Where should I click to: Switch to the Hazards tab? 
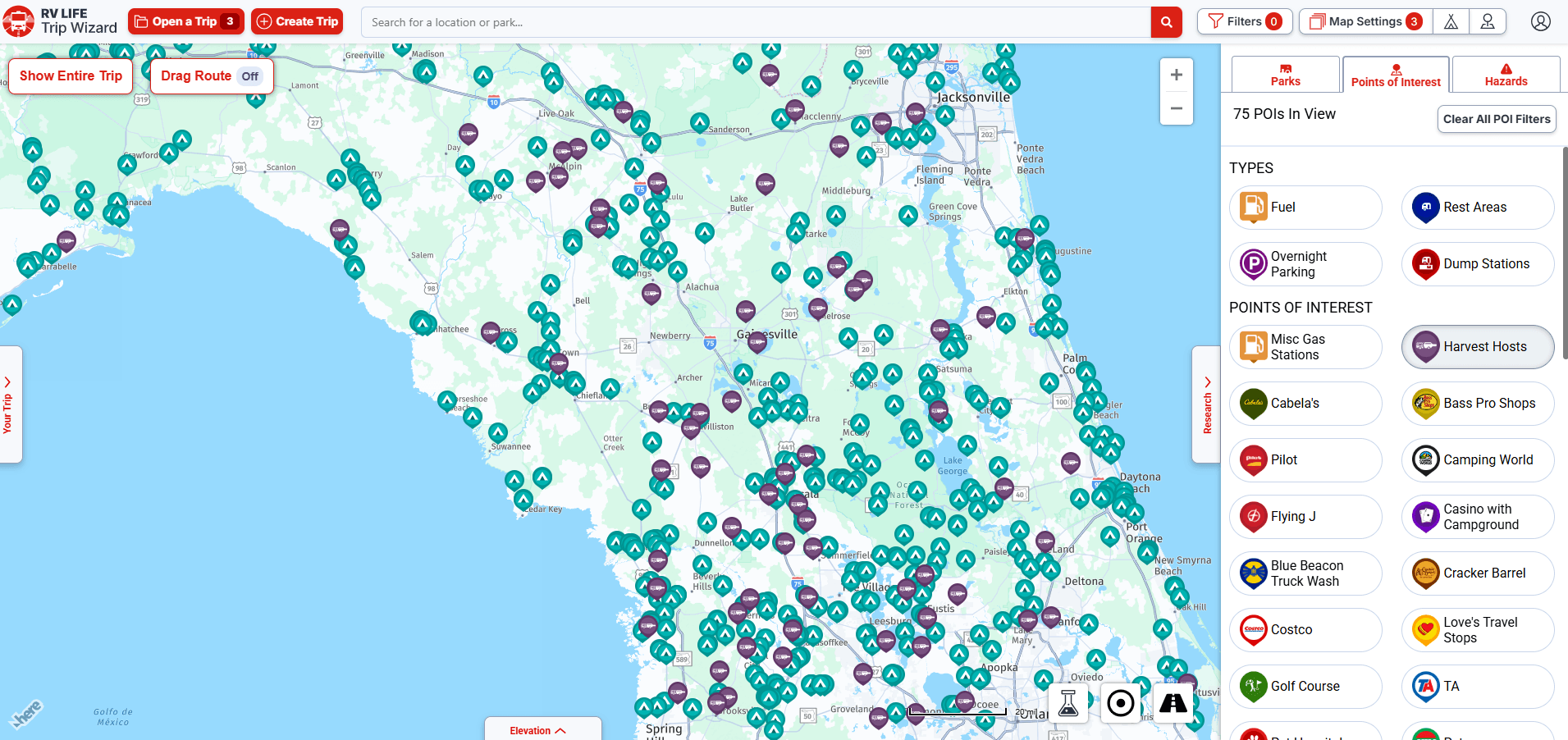pos(1506,75)
